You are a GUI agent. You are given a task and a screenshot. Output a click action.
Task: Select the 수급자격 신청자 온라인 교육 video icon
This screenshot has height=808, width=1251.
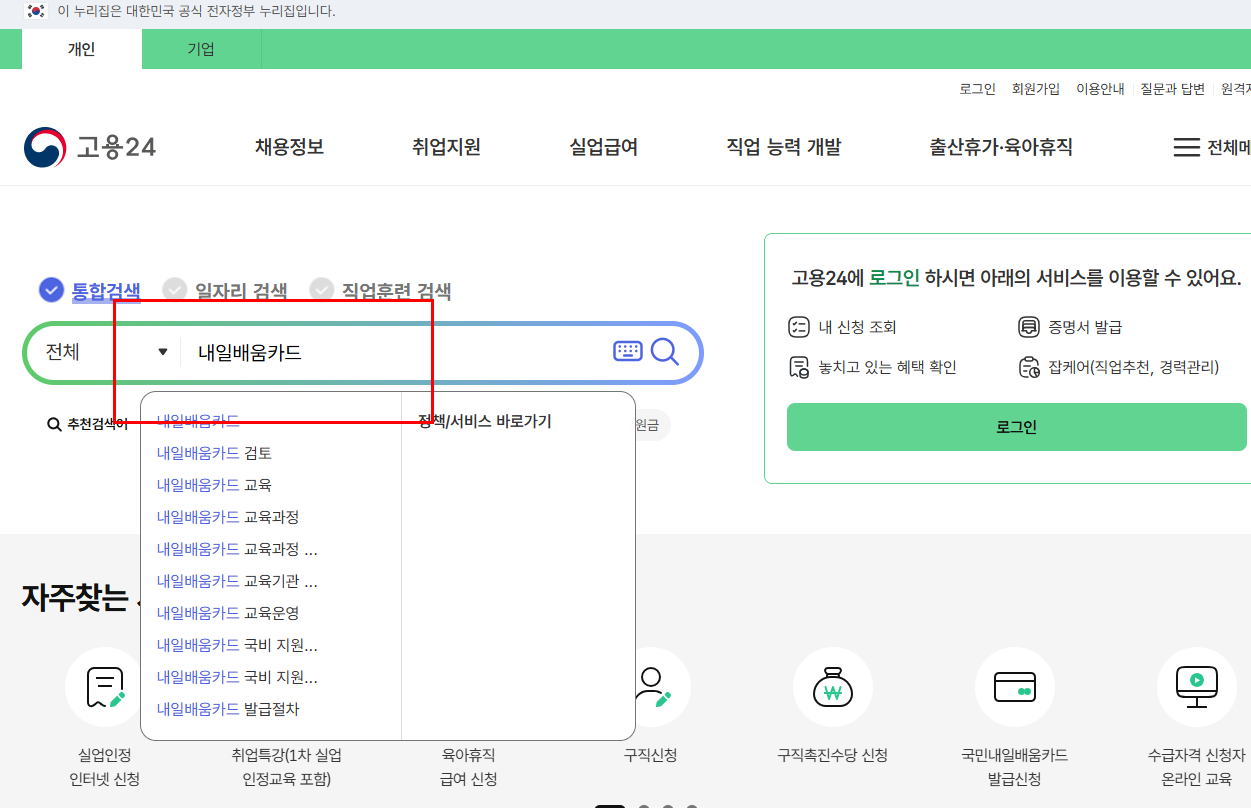pyautogui.click(x=1197, y=687)
